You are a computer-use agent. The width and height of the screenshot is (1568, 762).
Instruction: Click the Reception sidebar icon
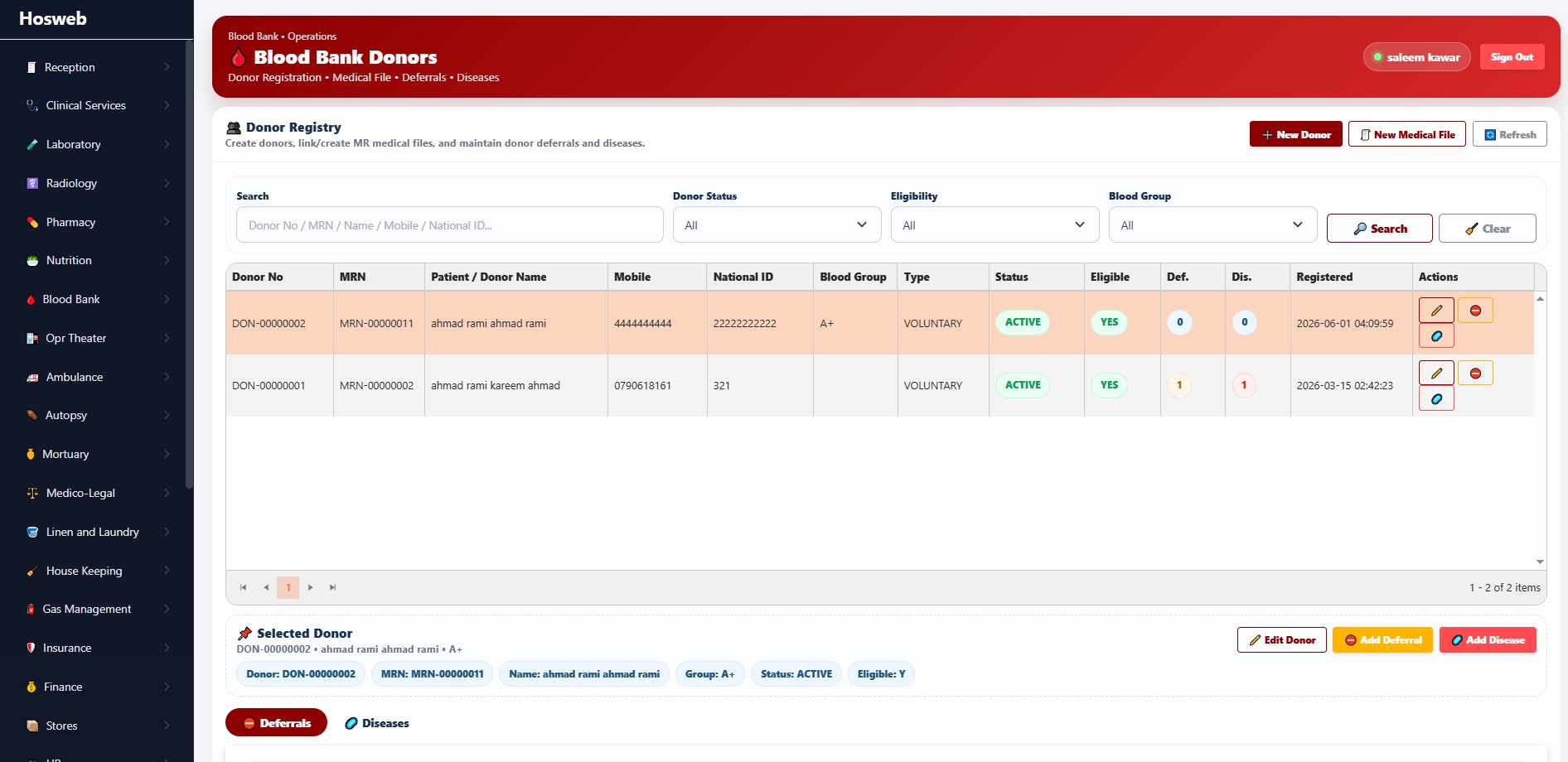[31, 67]
